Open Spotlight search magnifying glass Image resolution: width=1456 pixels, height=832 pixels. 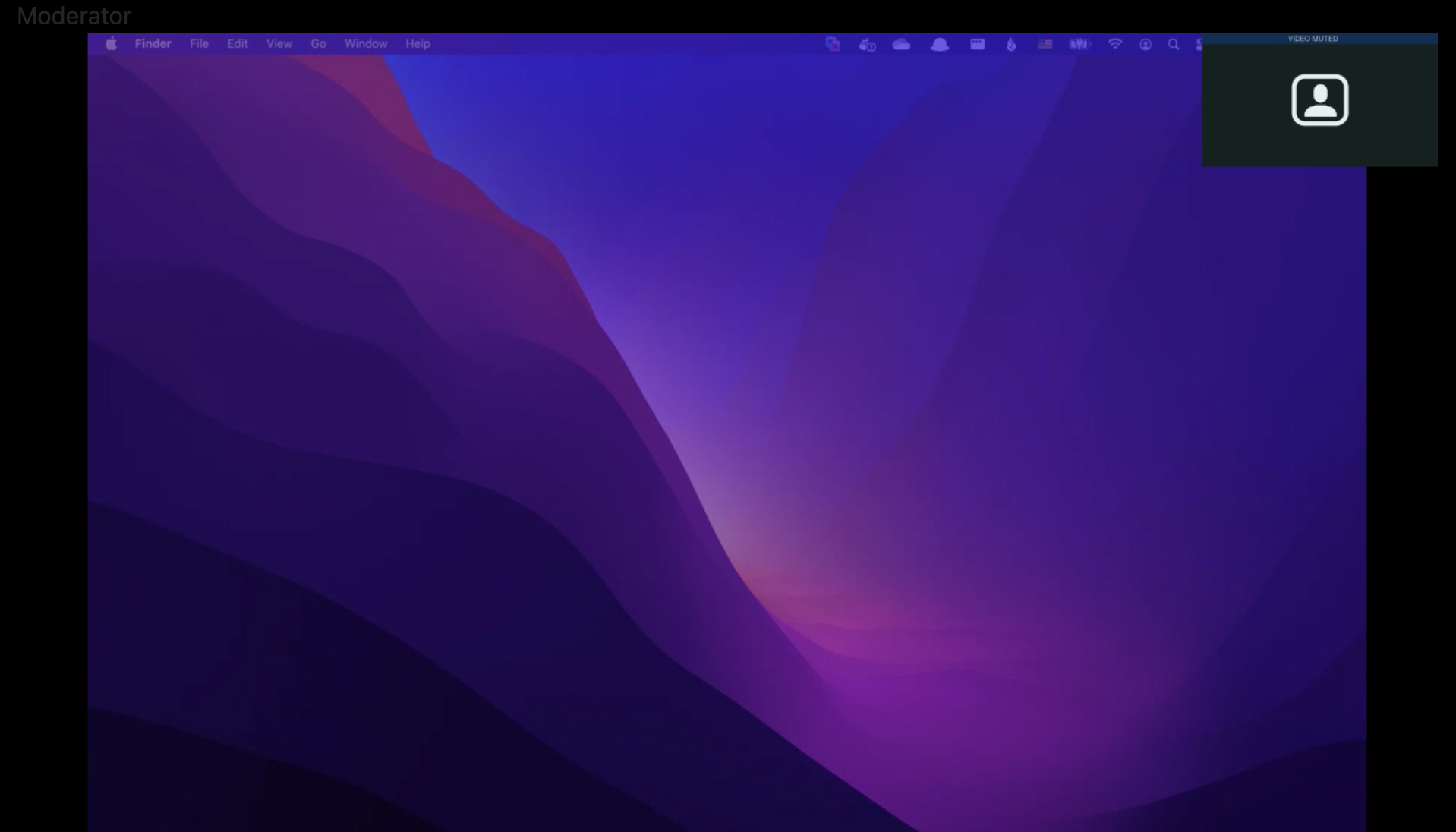point(1174,44)
